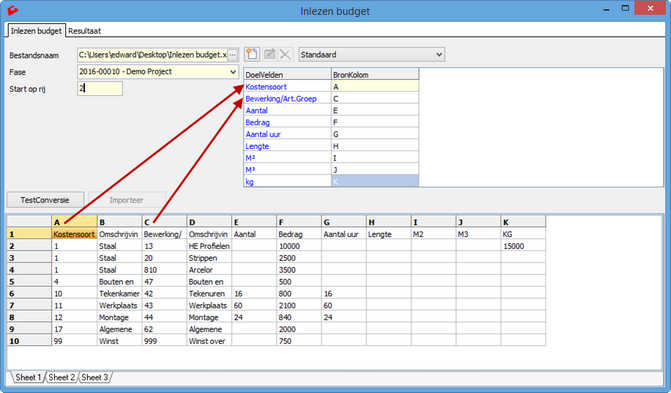Click the cell with value 999
Image resolution: width=671 pixels, height=393 pixels.
(x=164, y=341)
